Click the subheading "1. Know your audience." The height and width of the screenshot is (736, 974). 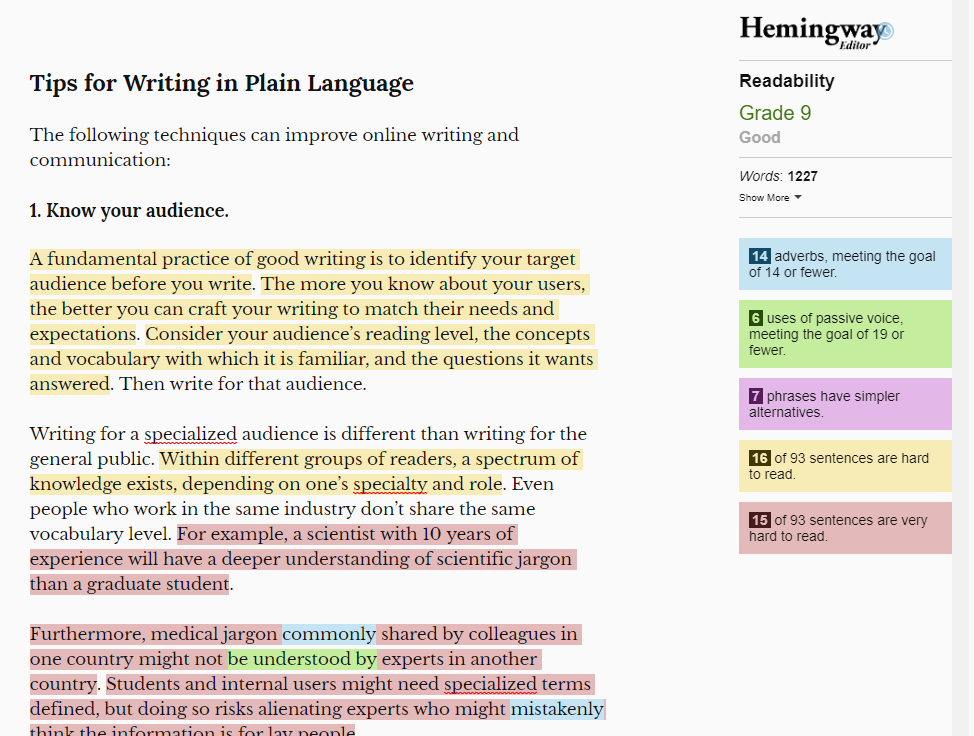pyautogui.click(x=129, y=211)
